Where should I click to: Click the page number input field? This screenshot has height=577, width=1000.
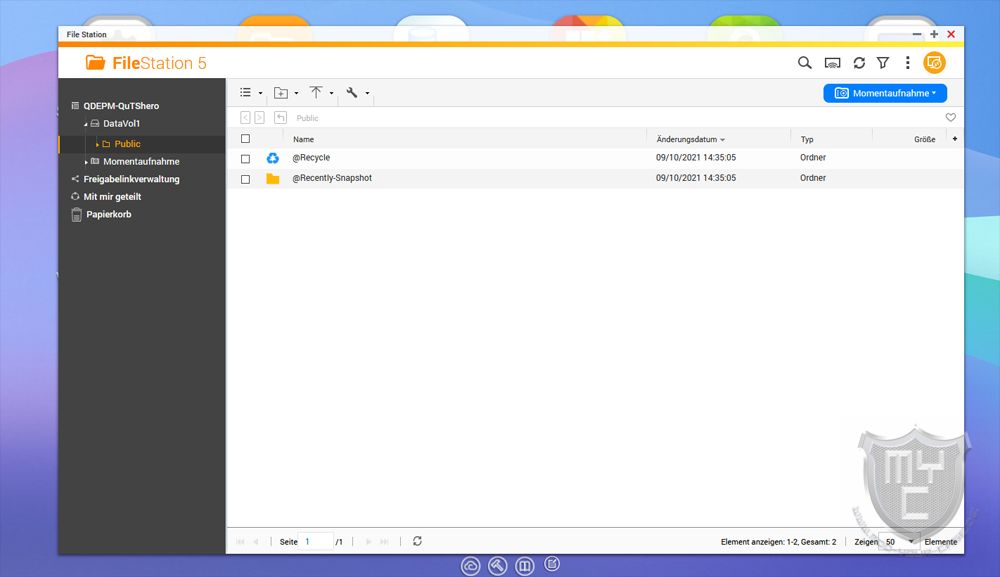[316, 541]
